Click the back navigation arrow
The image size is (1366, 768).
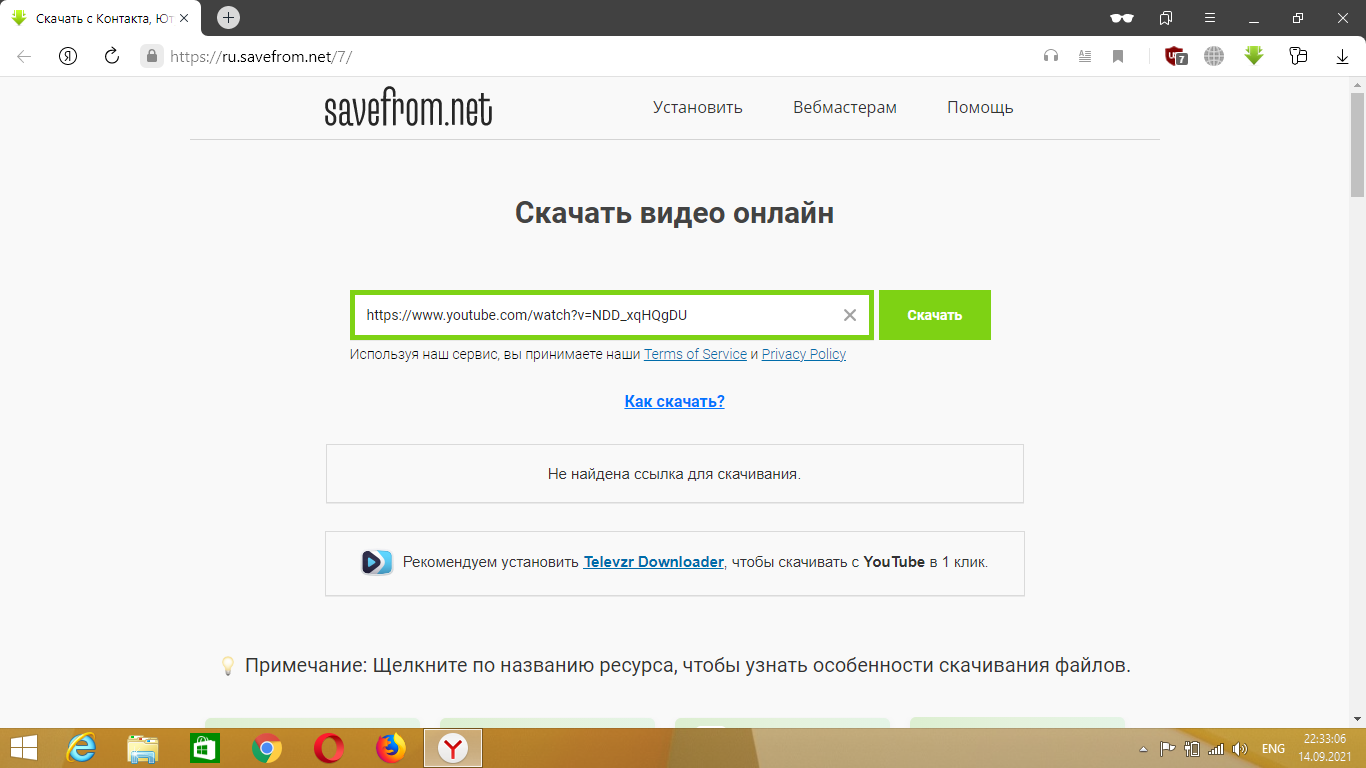pyautogui.click(x=24, y=56)
